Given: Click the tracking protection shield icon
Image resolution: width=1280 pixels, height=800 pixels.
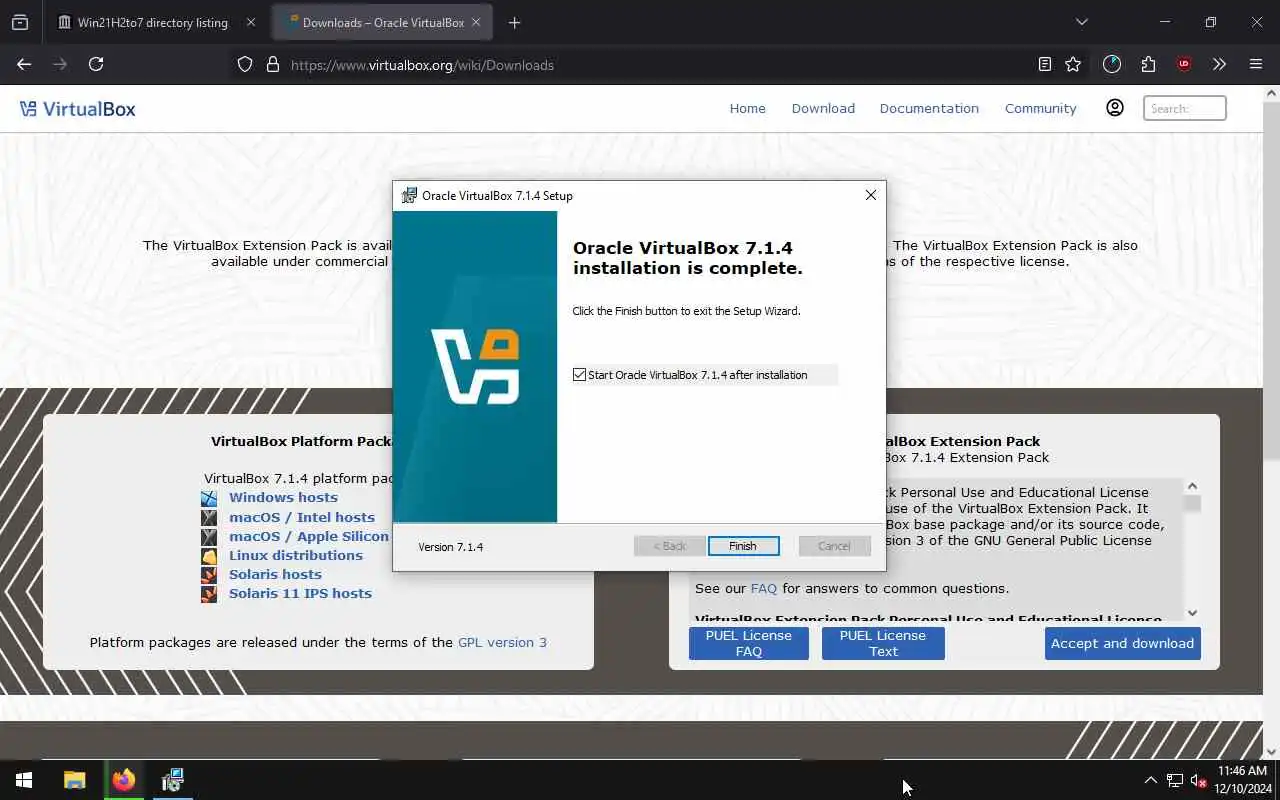Looking at the screenshot, I should point(245,64).
